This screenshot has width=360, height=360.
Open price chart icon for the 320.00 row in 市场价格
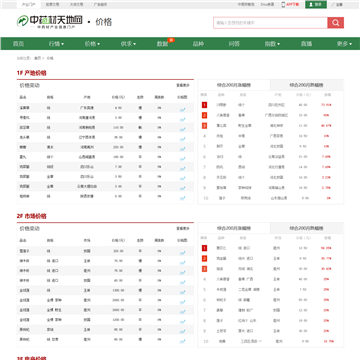click(183, 253)
